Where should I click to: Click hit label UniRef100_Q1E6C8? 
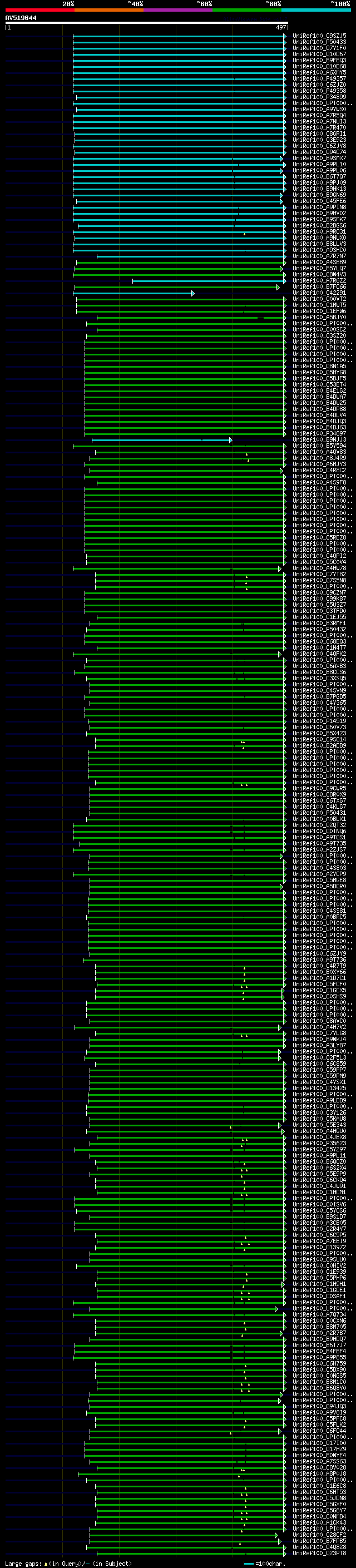click(x=319, y=1486)
